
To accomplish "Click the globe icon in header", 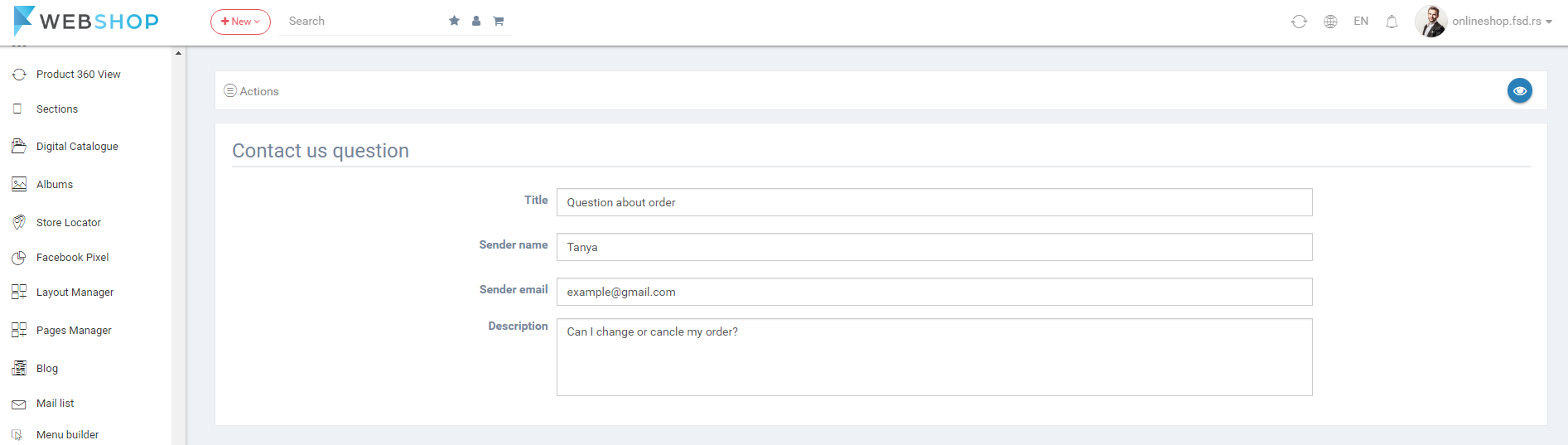I will (x=1330, y=22).
